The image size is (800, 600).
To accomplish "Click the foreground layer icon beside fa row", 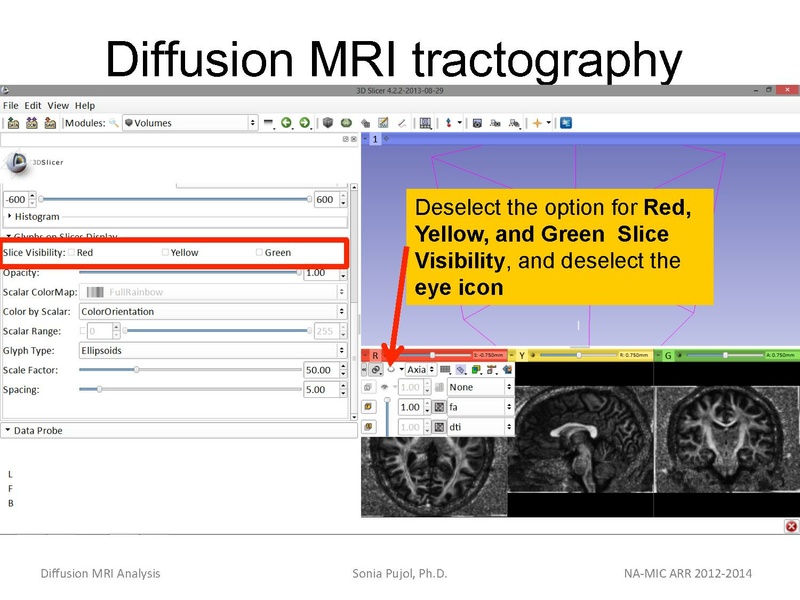I will tap(368, 407).
